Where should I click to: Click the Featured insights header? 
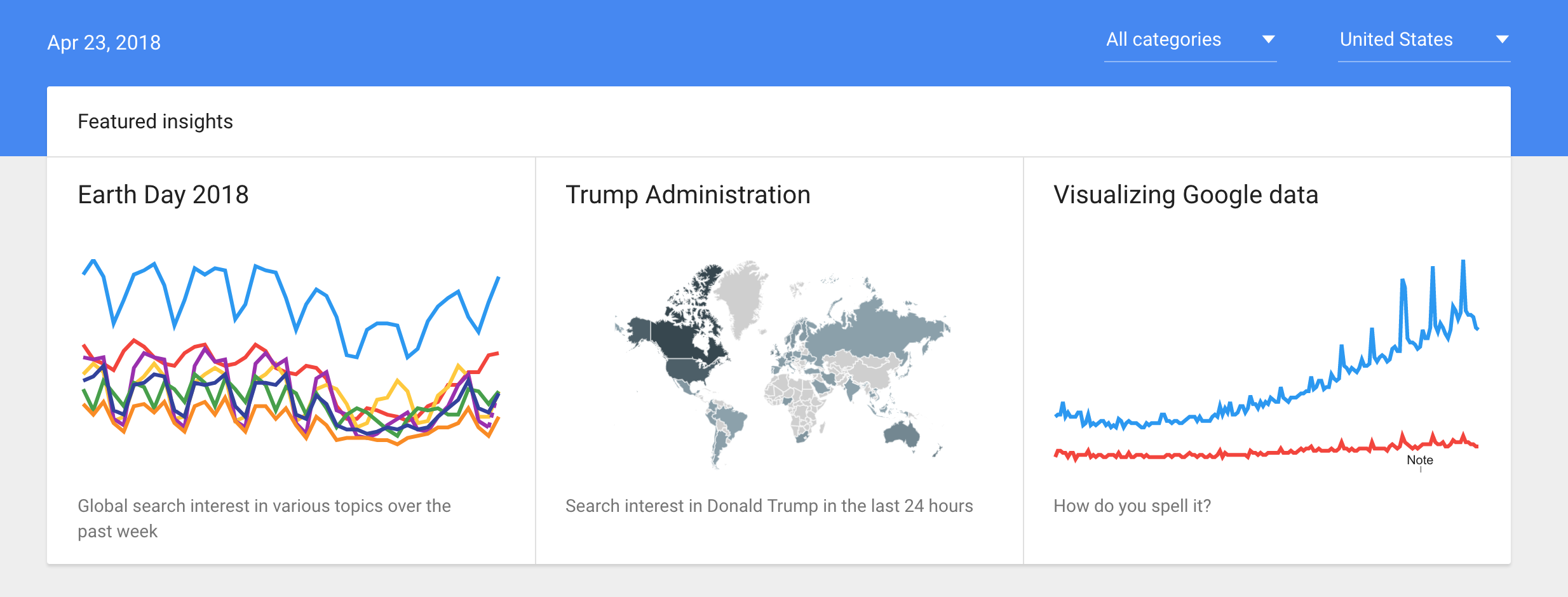[x=155, y=121]
